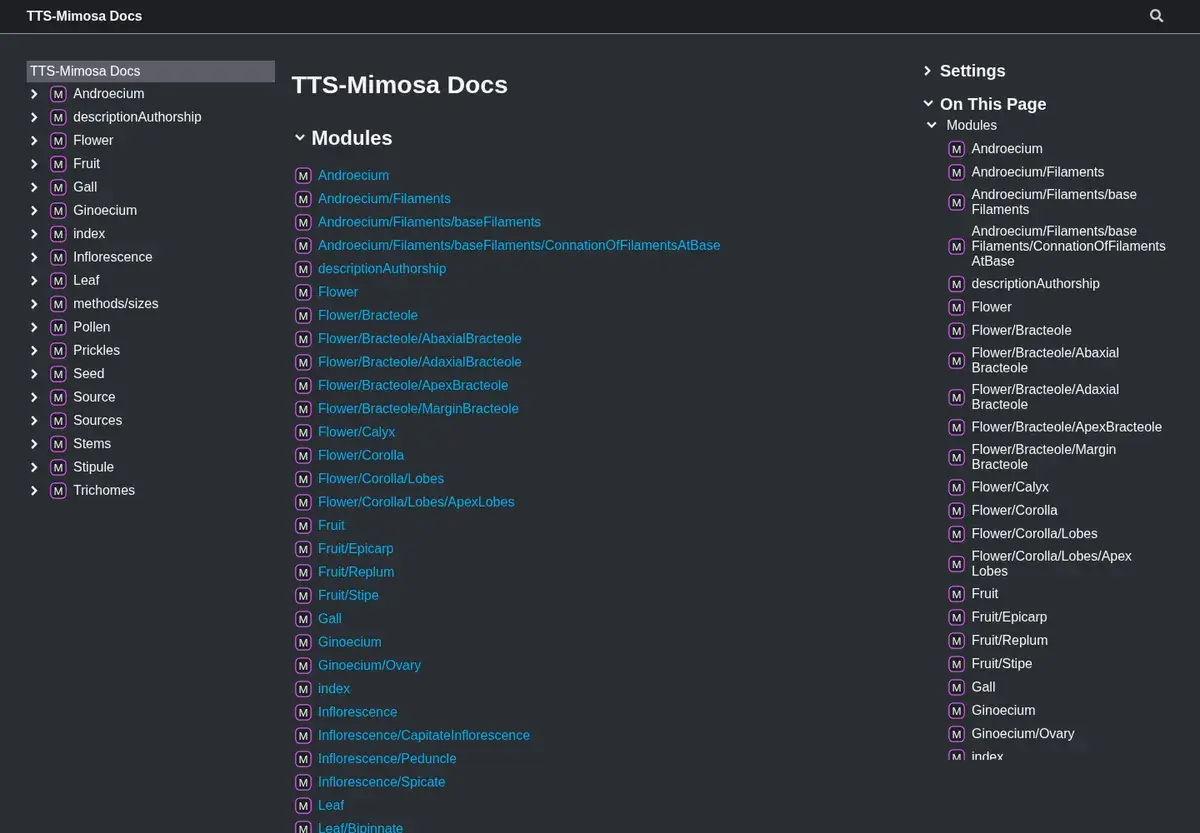
Task: Open Flower/Bracteole link in Modules list
Action: click(x=368, y=315)
